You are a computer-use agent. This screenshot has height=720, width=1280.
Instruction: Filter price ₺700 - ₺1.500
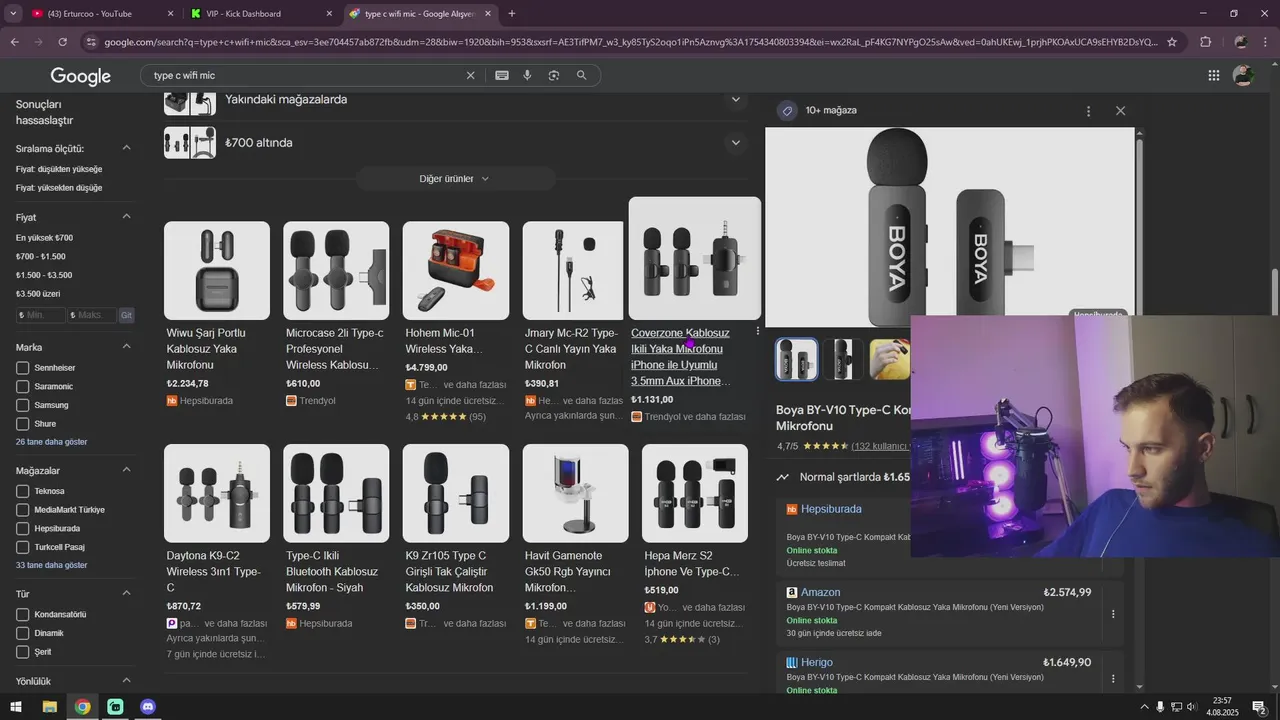click(x=41, y=257)
